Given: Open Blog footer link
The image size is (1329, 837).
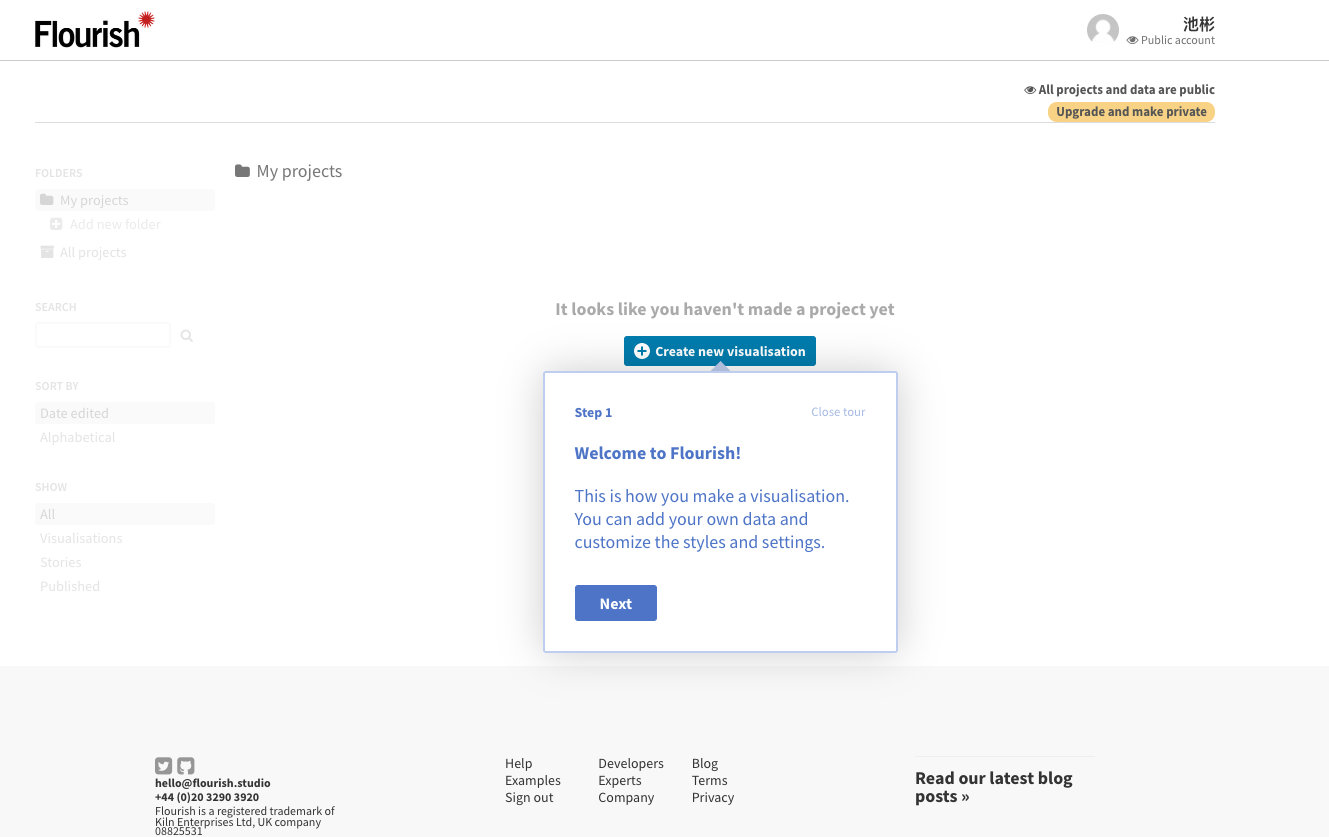Looking at the screenshot, I should pos(705,763).
